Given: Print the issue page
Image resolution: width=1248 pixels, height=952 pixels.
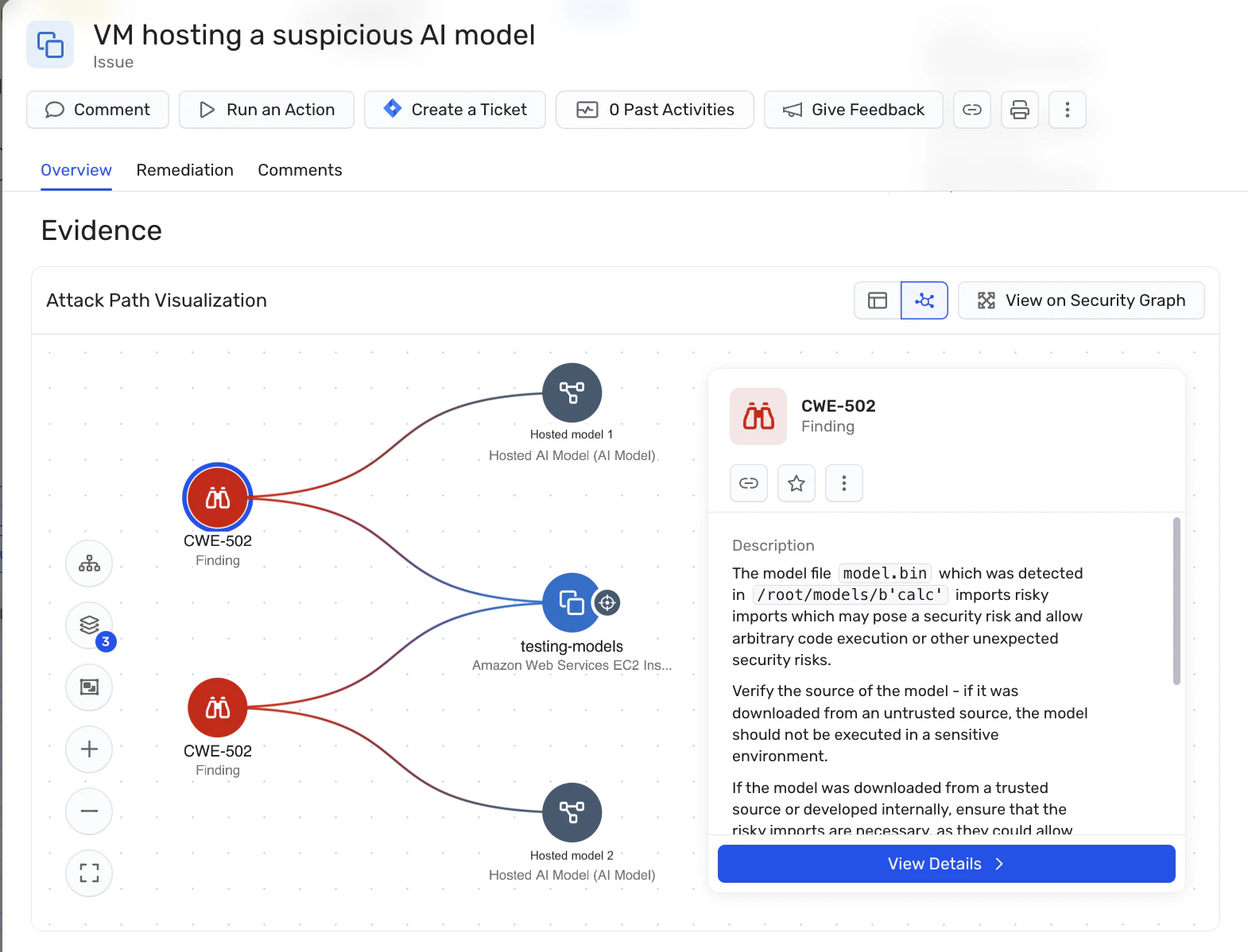Looking at the screenshot, I should coord(1020,110).
